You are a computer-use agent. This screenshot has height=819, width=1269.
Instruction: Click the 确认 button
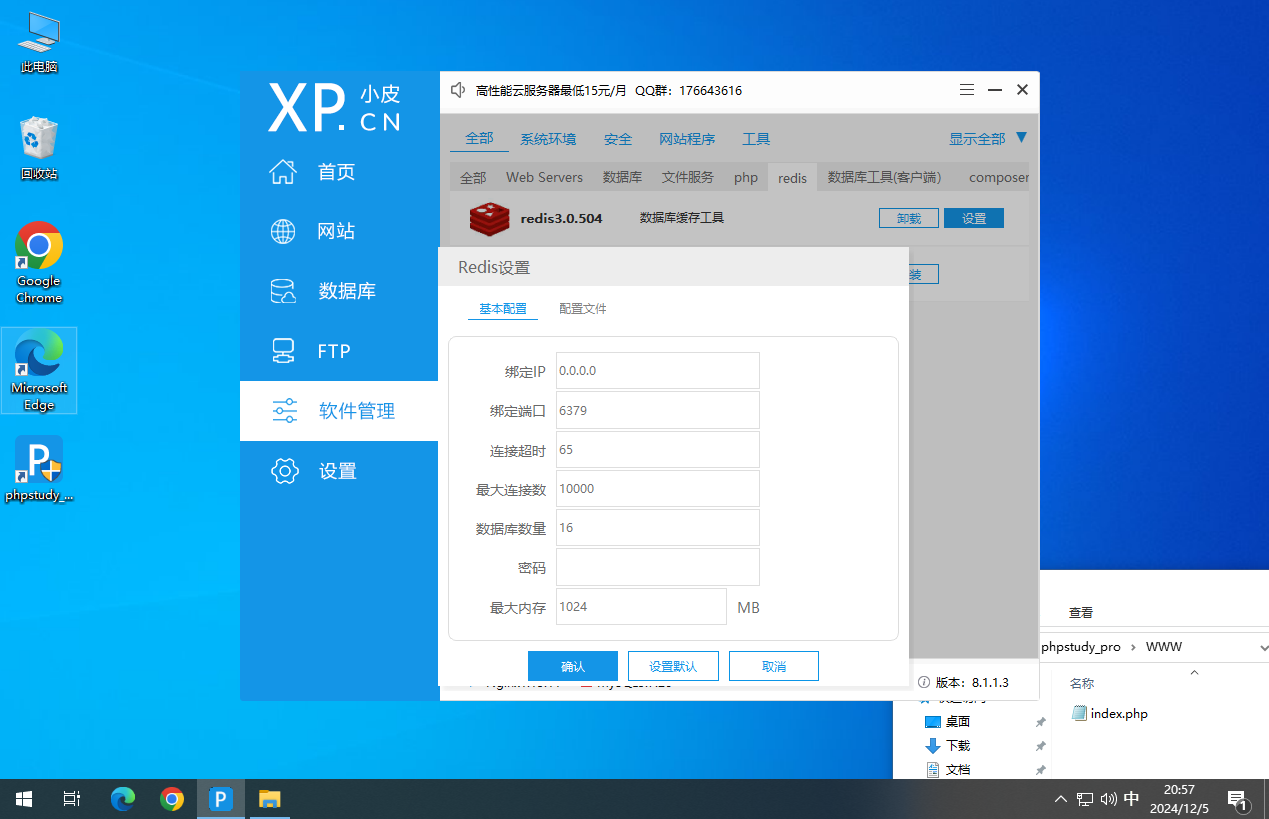(572, 666)
